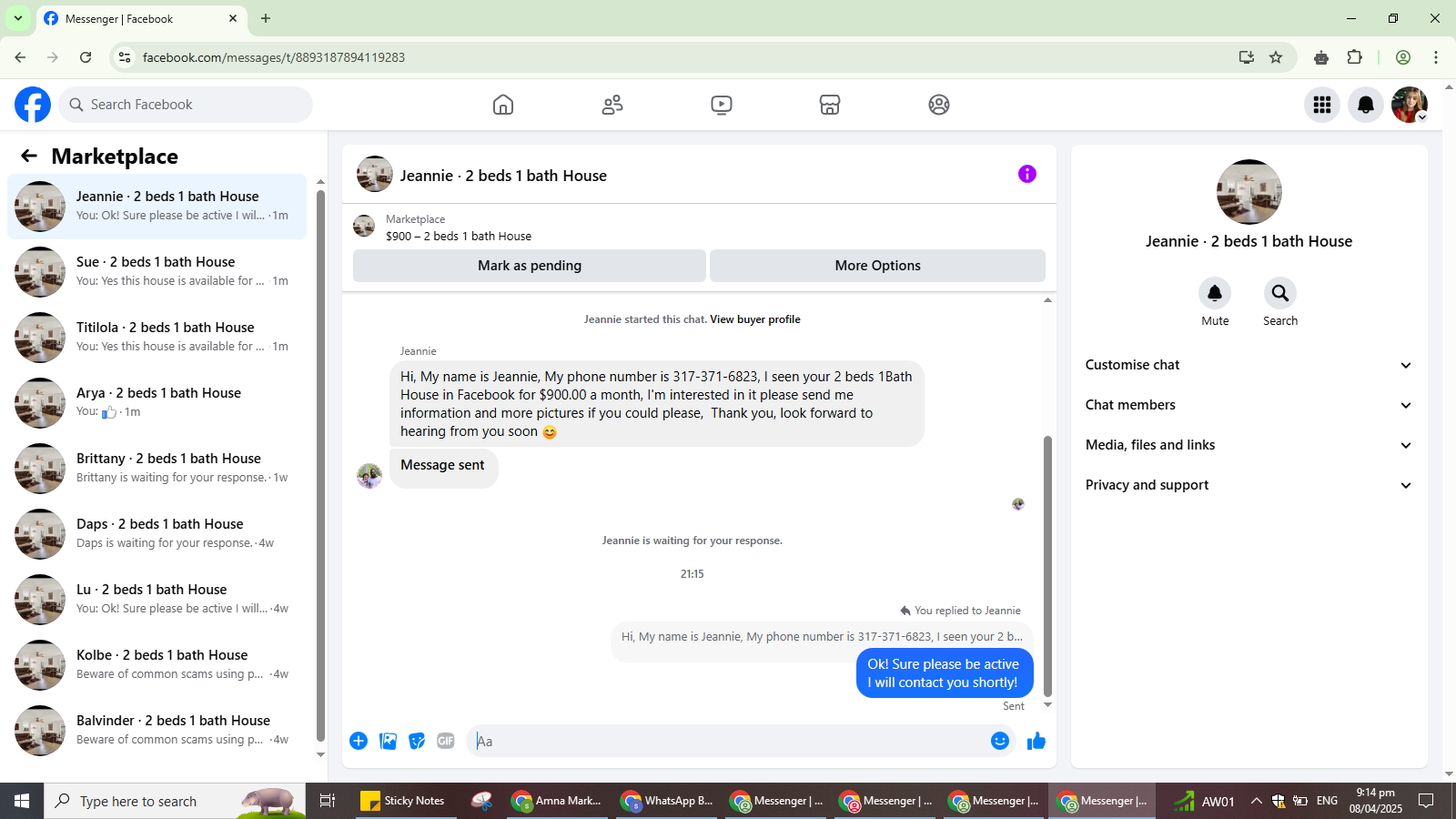Viewport: 1456px width, 819px height.
Task: Click More Options button
Action: click(878, 266)
